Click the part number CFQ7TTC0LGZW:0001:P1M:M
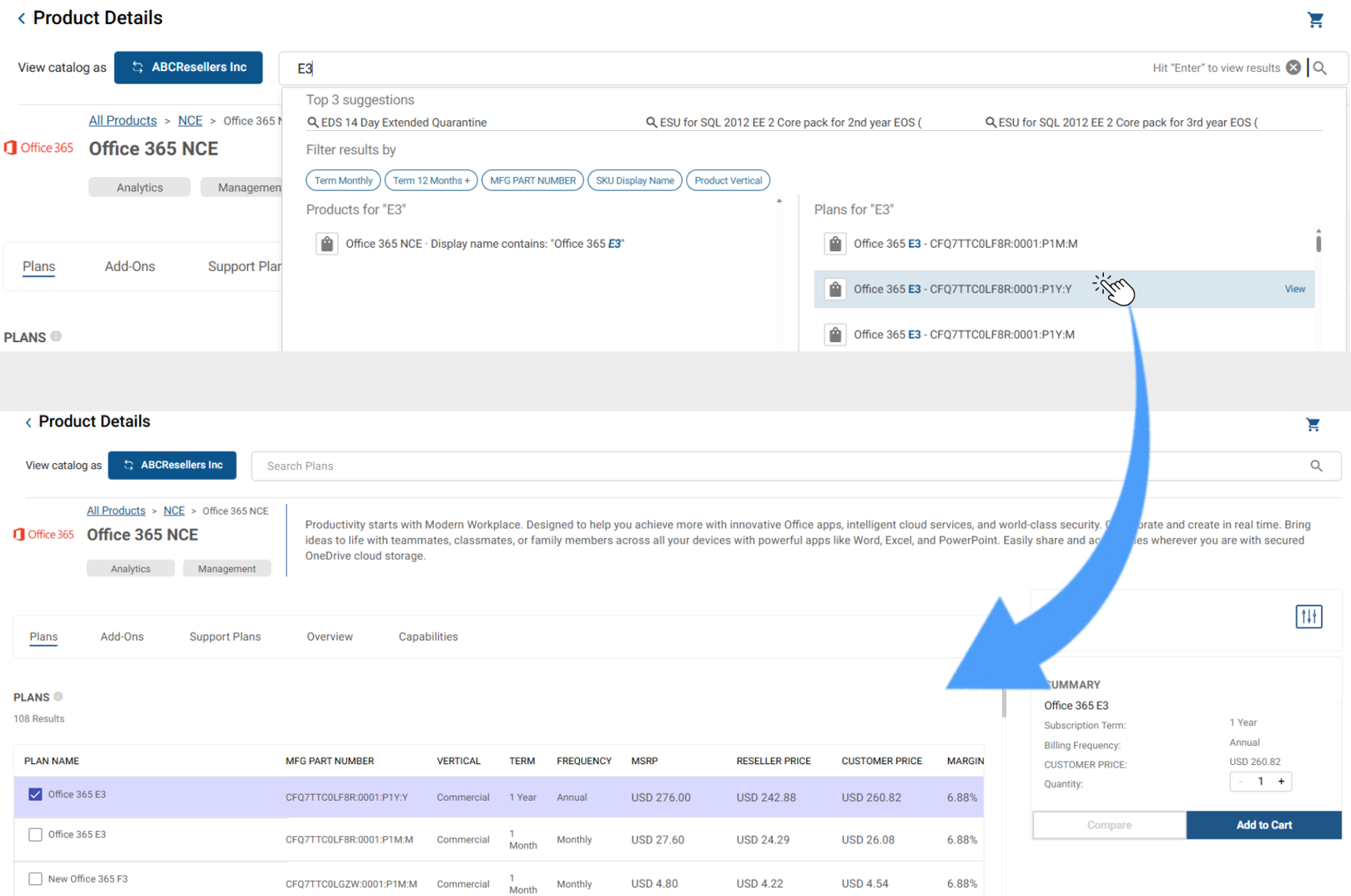1351x896 pixels. pyautogui.click(x=351, y=883)
